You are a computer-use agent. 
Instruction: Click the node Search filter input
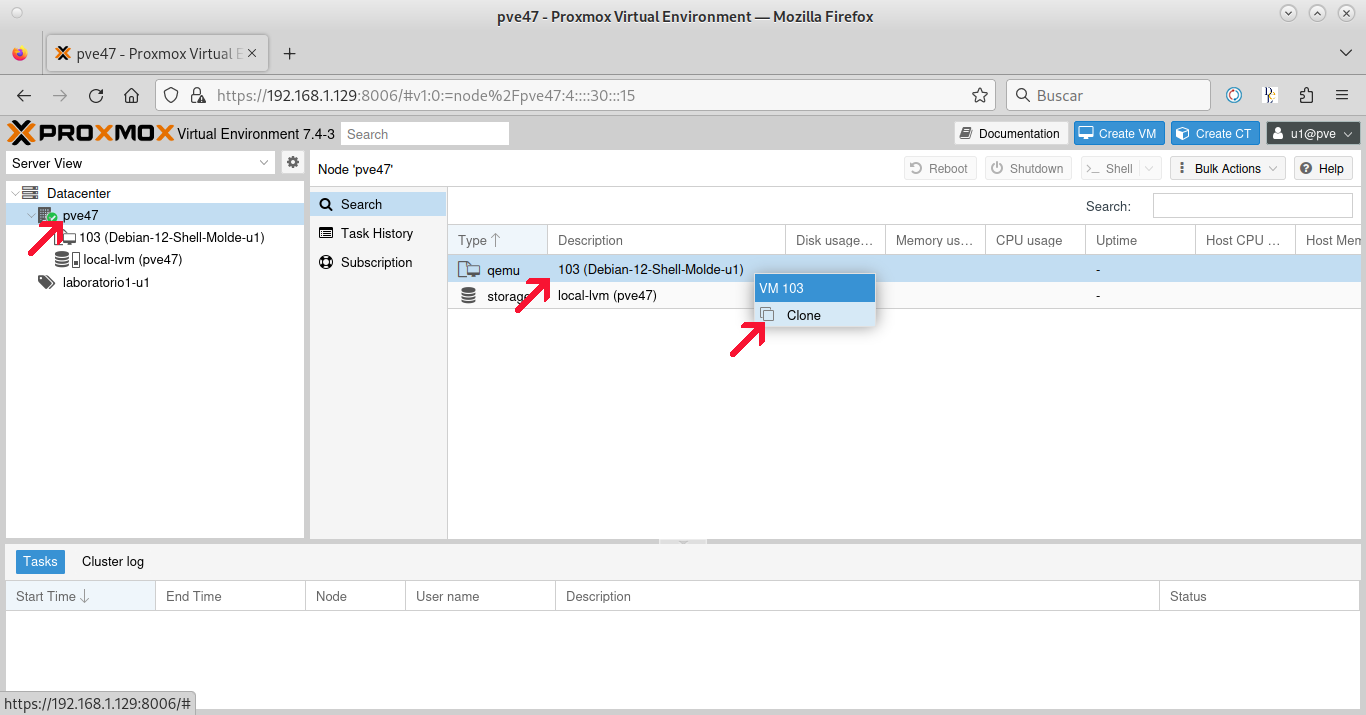click(x=1252, y=206)
